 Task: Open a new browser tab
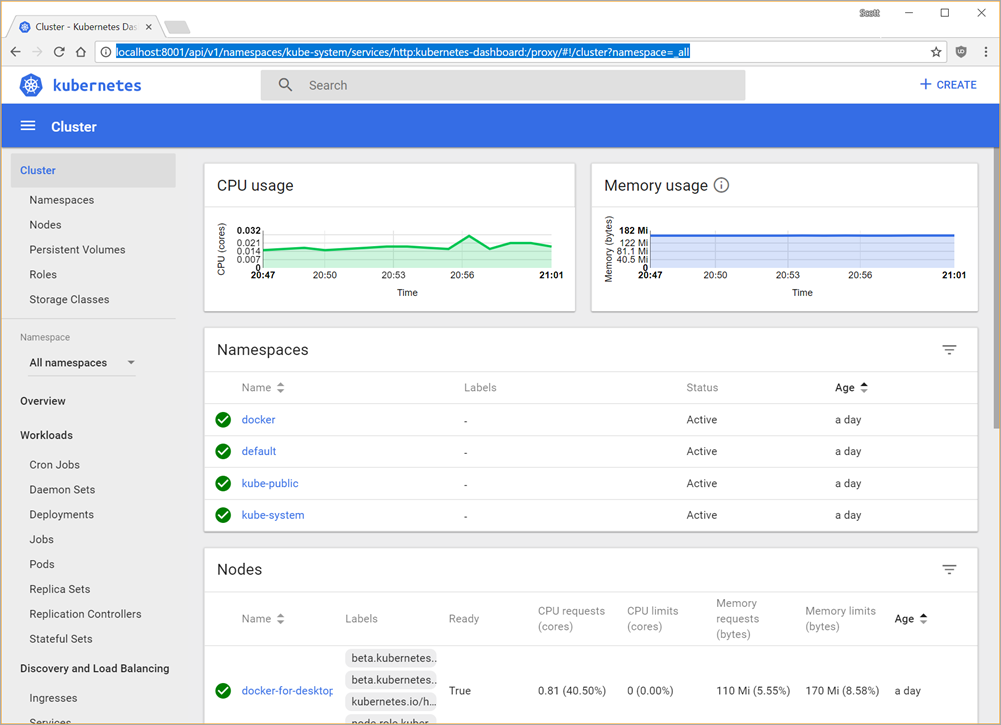click(x=177, y=27)
